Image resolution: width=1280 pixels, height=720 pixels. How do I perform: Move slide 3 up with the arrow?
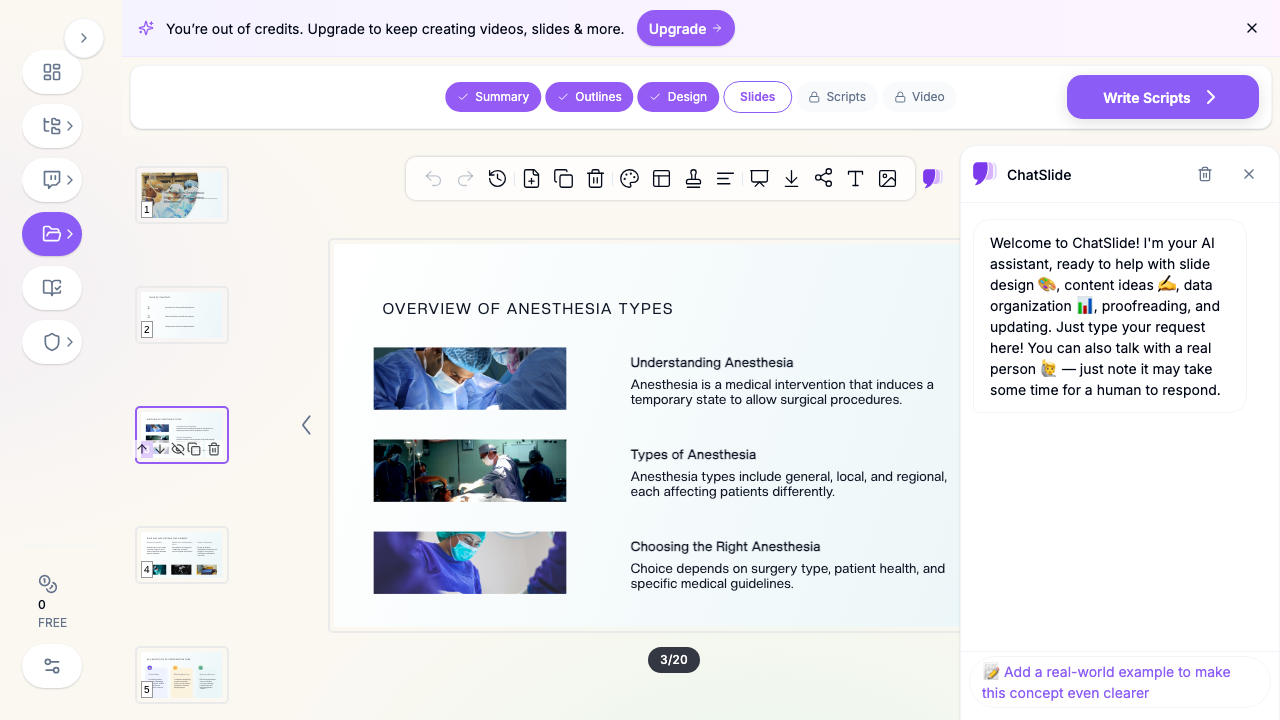[143, 449]
